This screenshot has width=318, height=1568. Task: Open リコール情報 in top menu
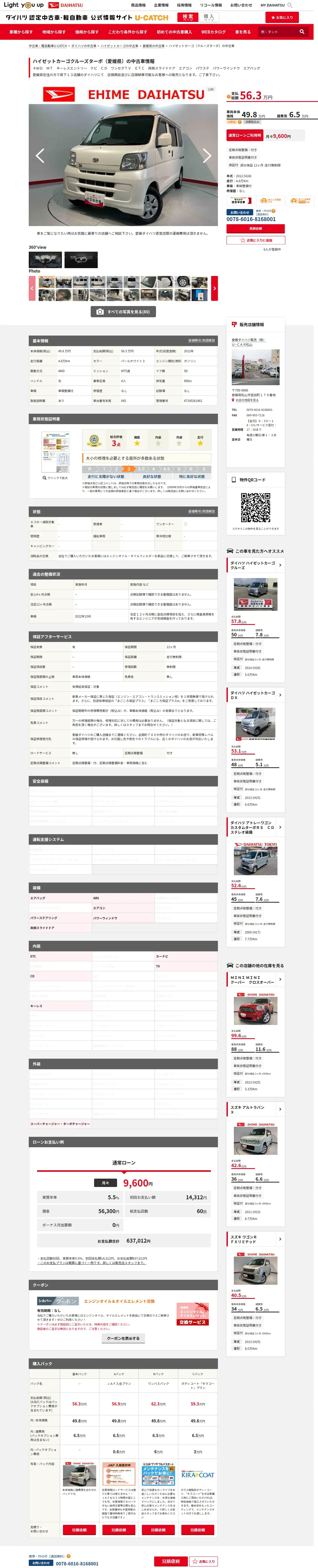click(x=211, y=5)
